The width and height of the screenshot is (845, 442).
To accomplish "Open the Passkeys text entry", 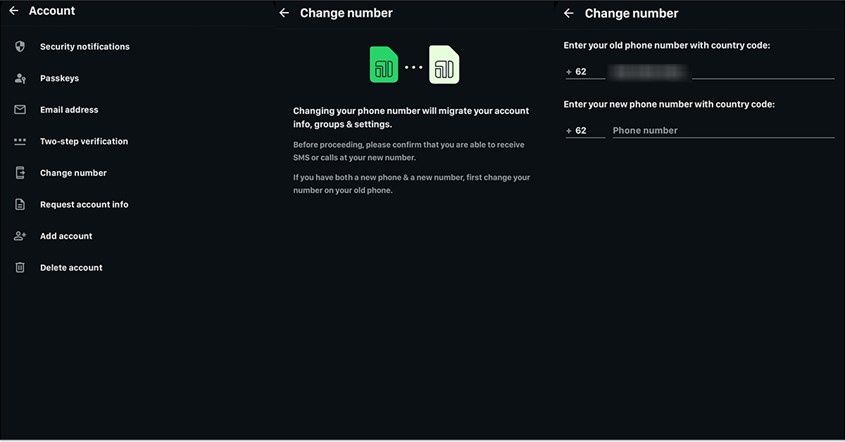I will pyautogui.click(x=59, y=78).
